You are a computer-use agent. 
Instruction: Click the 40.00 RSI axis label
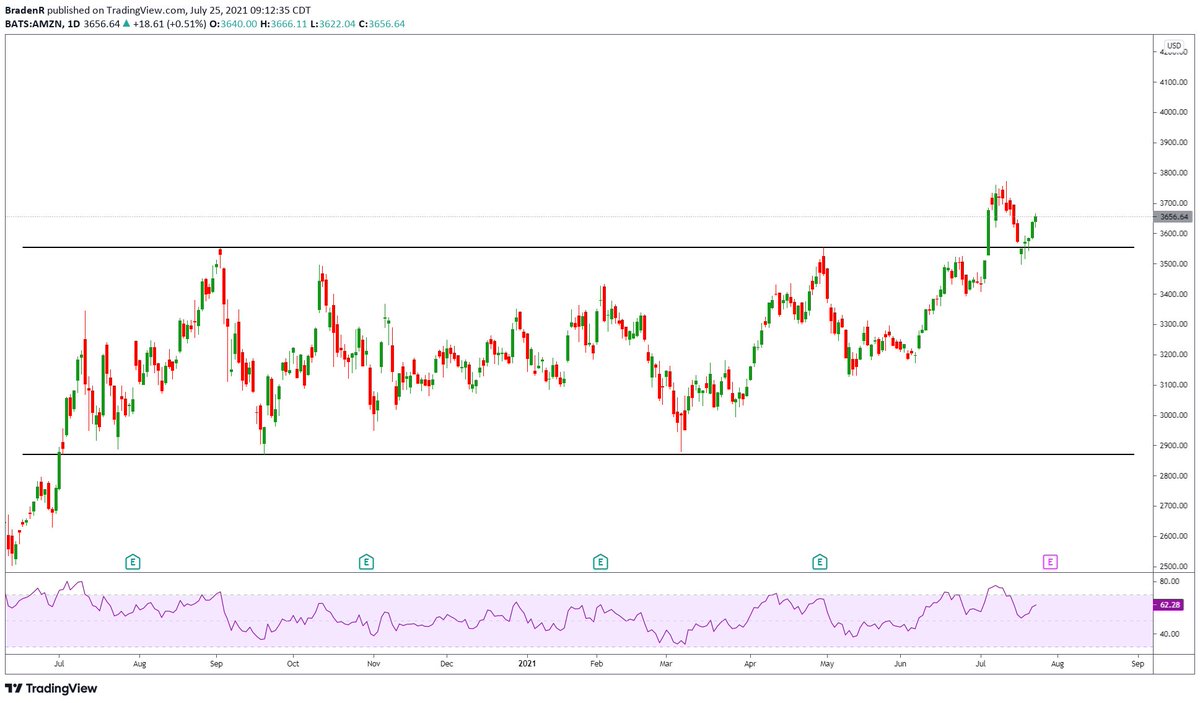coord(1168,634)
